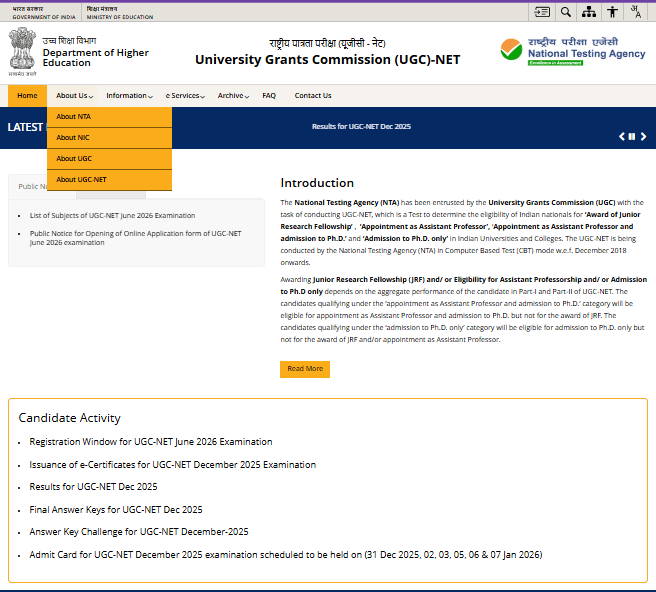Open Registration Window for UGC-NET June 2026 link
The height and width of the screenshot is (592, 656).
(x=151, y=442)
